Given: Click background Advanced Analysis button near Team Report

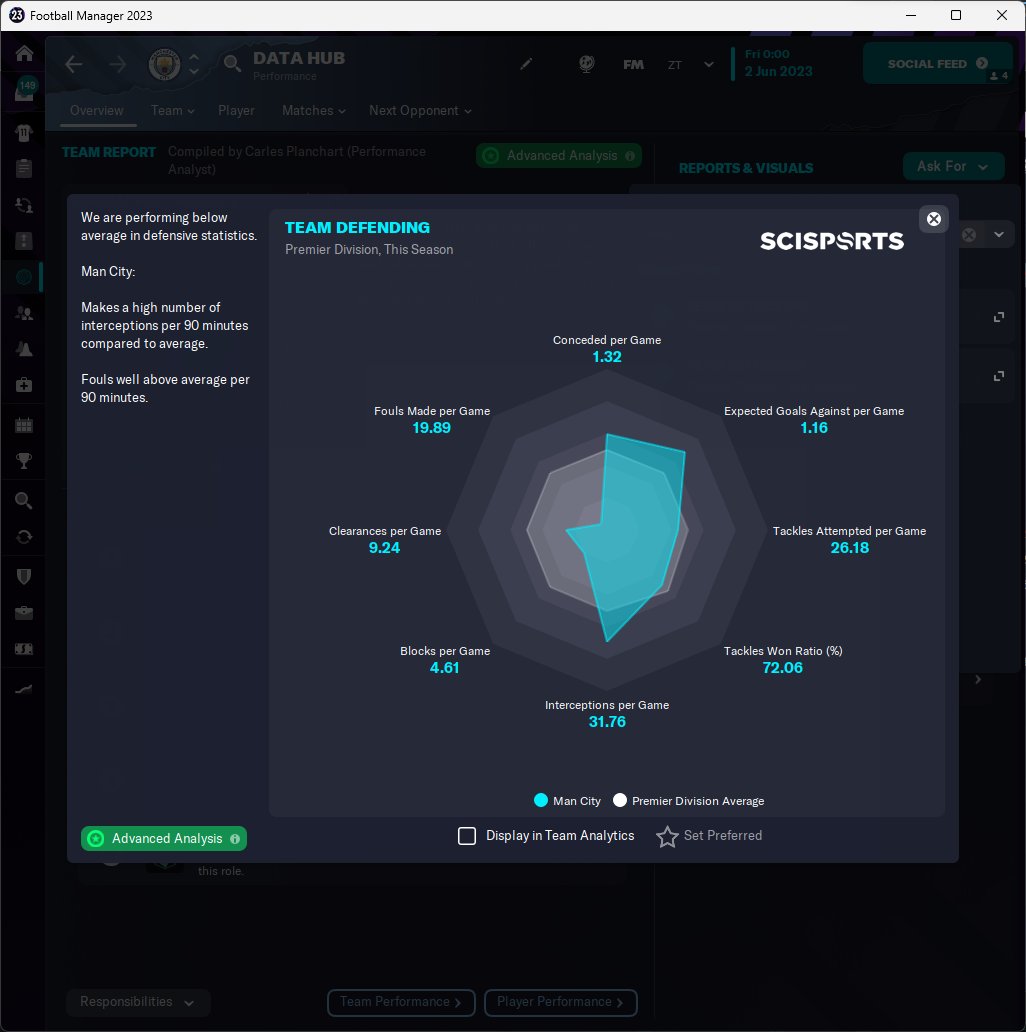Looking at the screenshot, I should (559, 156).
